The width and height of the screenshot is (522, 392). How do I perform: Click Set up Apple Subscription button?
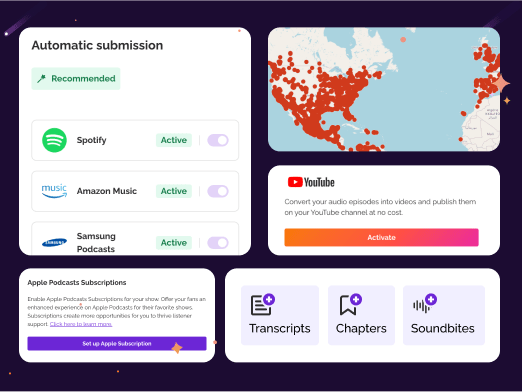tap(117, 343)
